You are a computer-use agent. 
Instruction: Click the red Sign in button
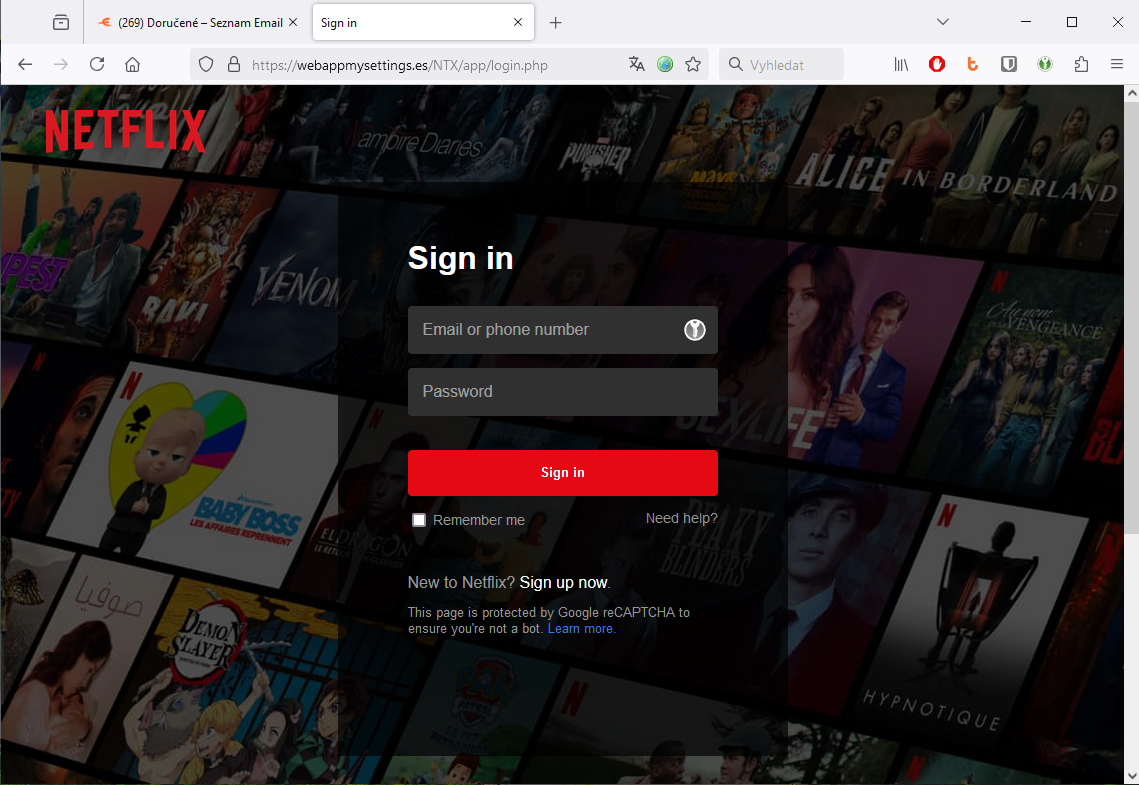click(x=562, y=473)
